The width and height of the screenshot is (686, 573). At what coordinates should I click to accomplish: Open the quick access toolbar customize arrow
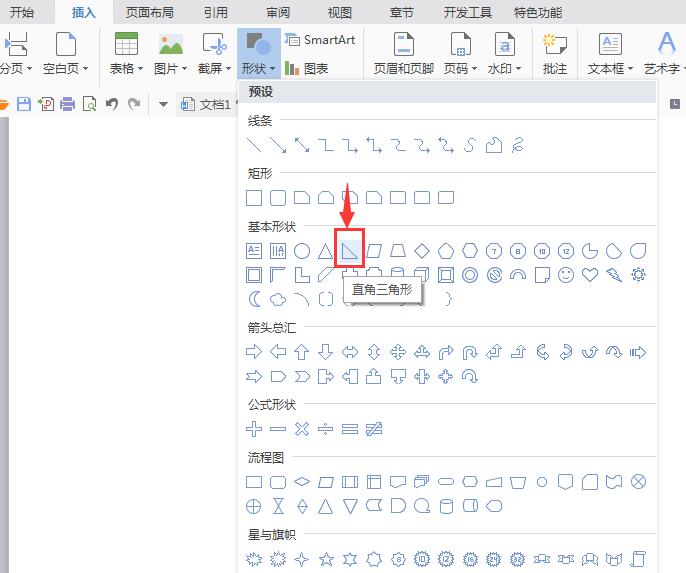pyautogui.click(x=163, y=104)
